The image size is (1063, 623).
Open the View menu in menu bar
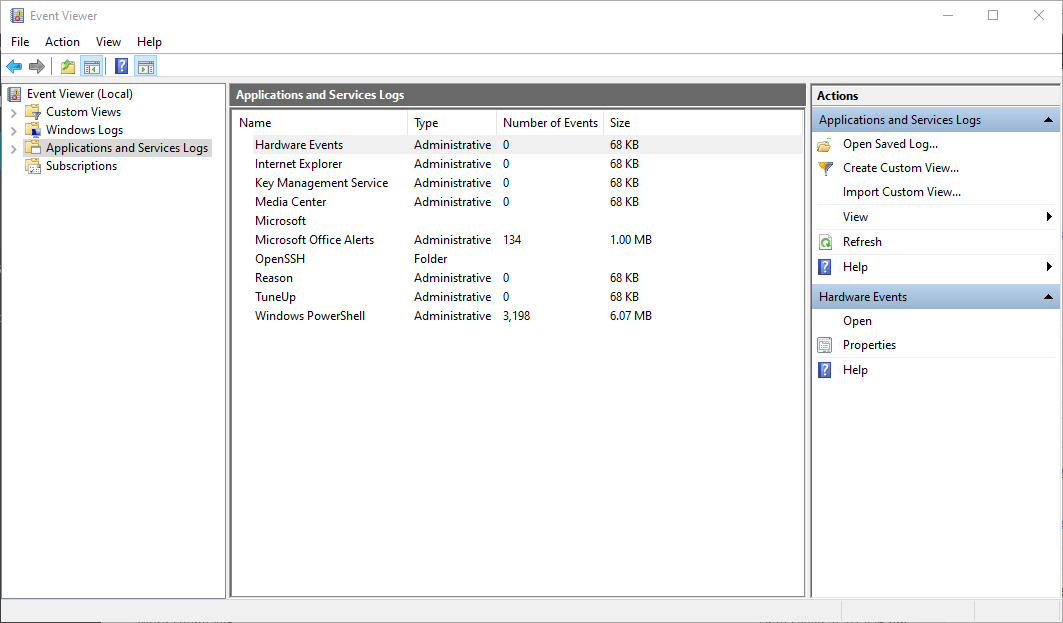point(108,42)
